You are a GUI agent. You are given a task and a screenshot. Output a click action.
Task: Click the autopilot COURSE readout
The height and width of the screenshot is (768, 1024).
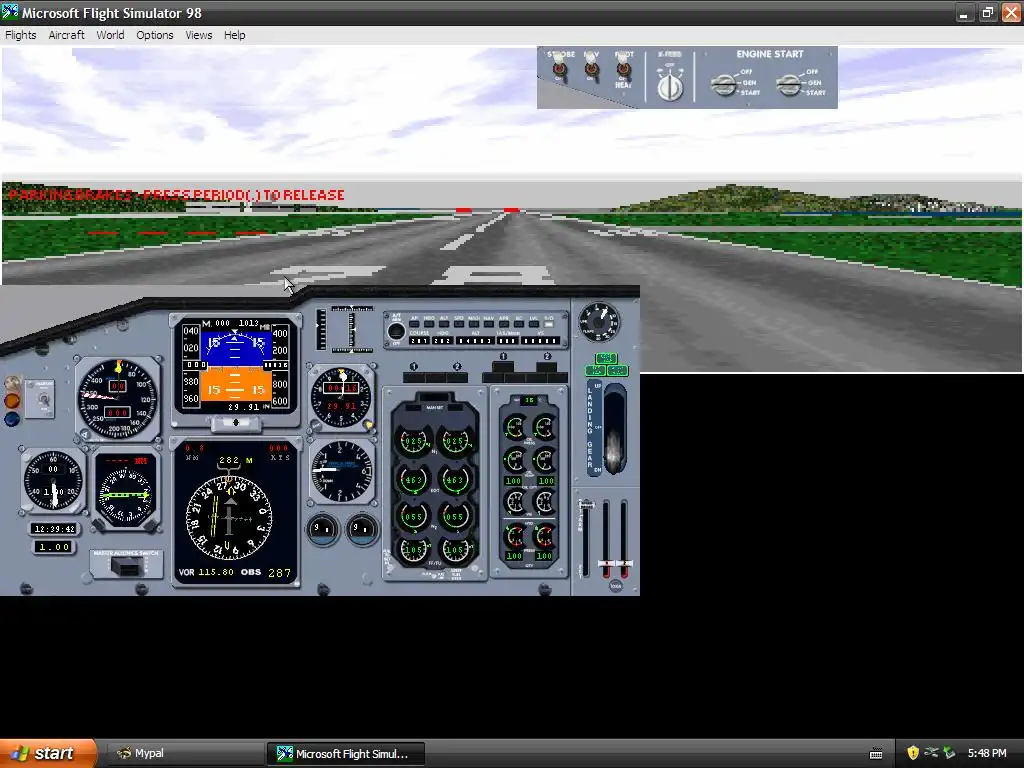419,341
